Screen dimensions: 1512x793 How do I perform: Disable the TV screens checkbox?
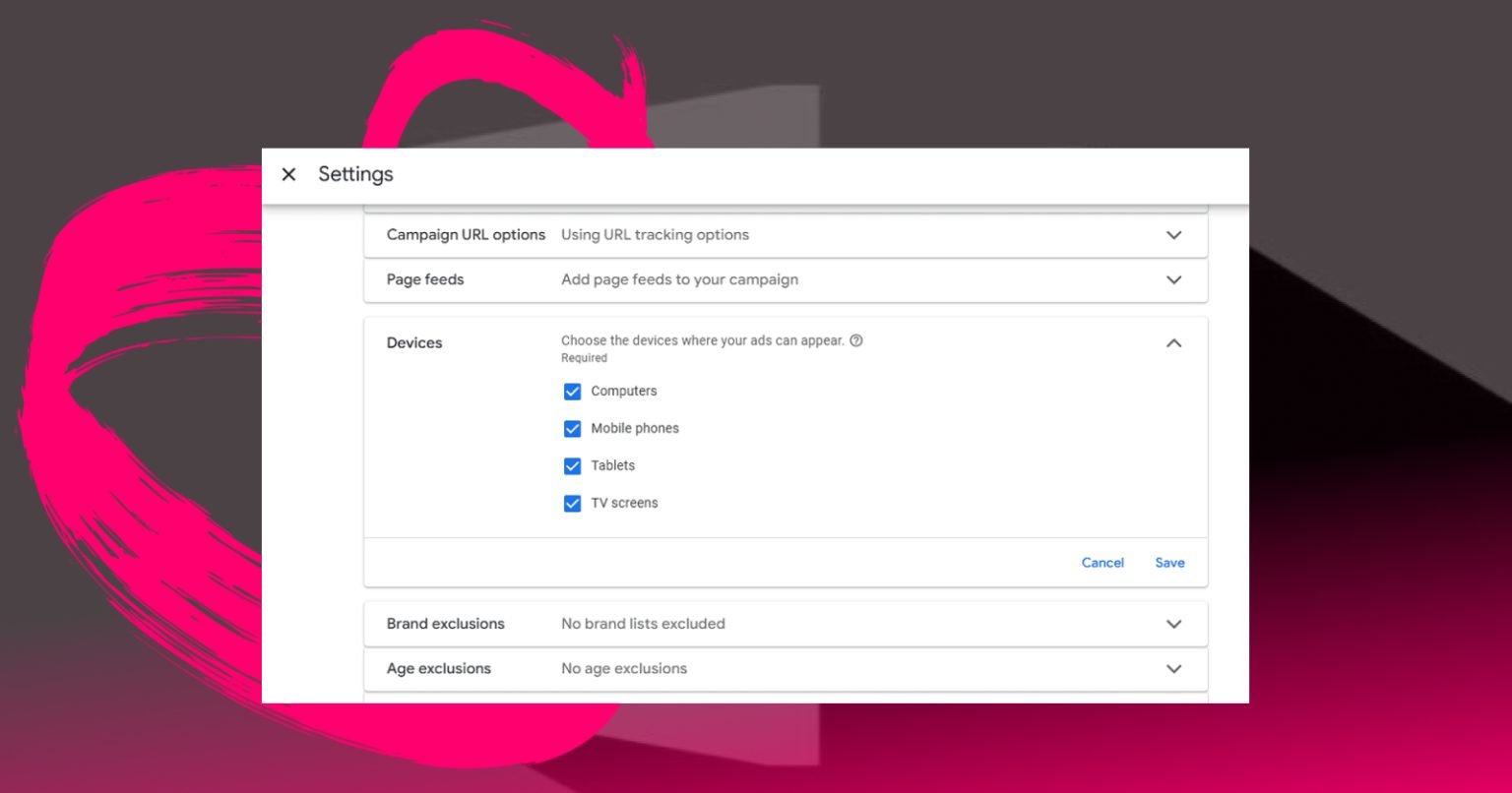tap(572, 504)
